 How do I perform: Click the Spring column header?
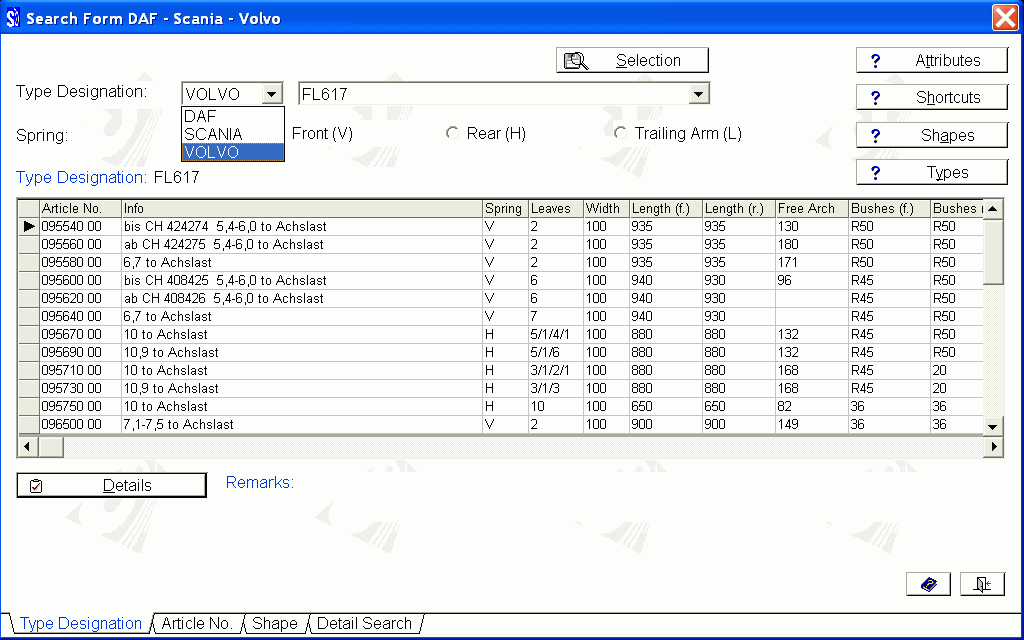click(505, 208)
